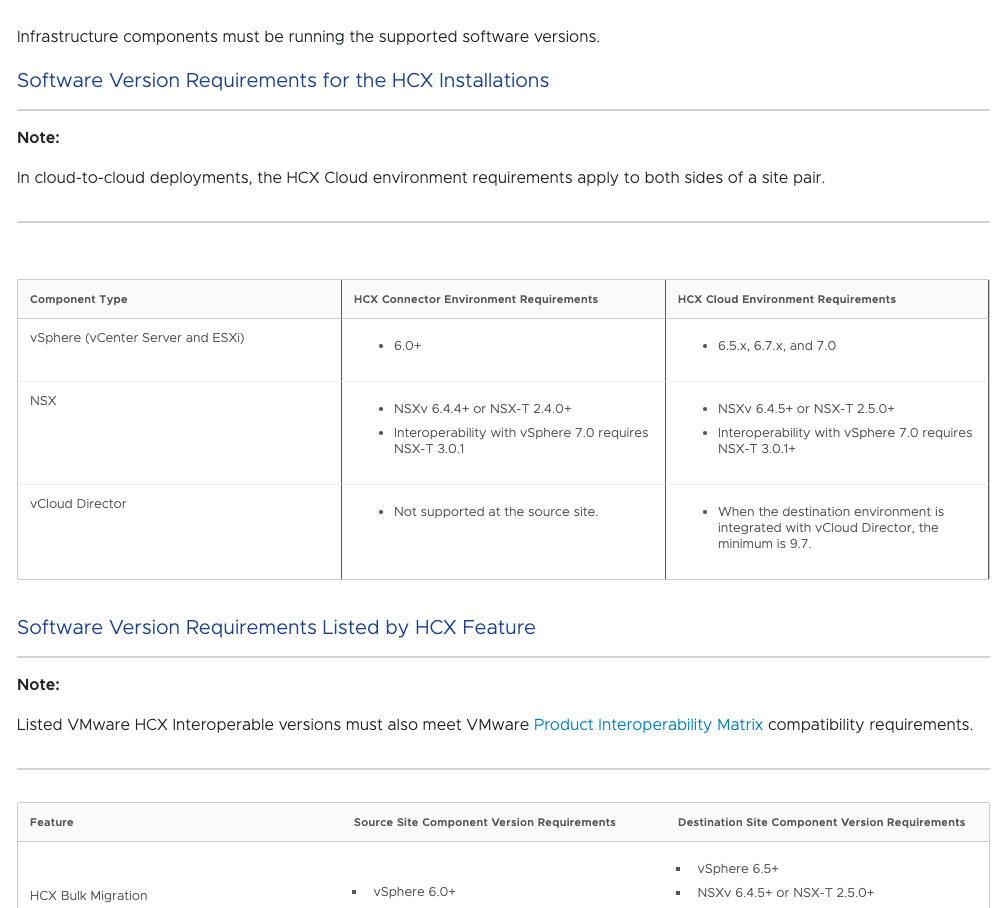
Task: Click Destination Site Component Version Requirements header
Action: click(821, 822)
